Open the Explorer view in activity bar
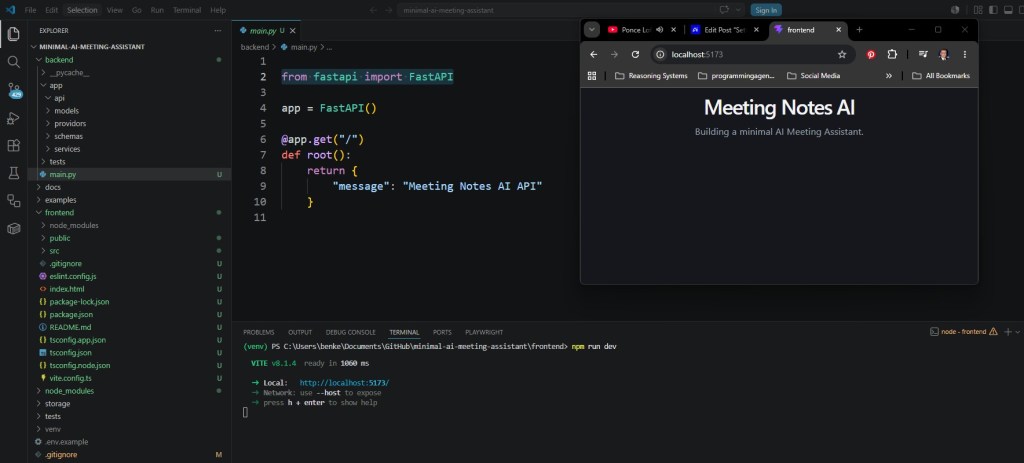Screen dimensions: 1024x463 (13, 34)
